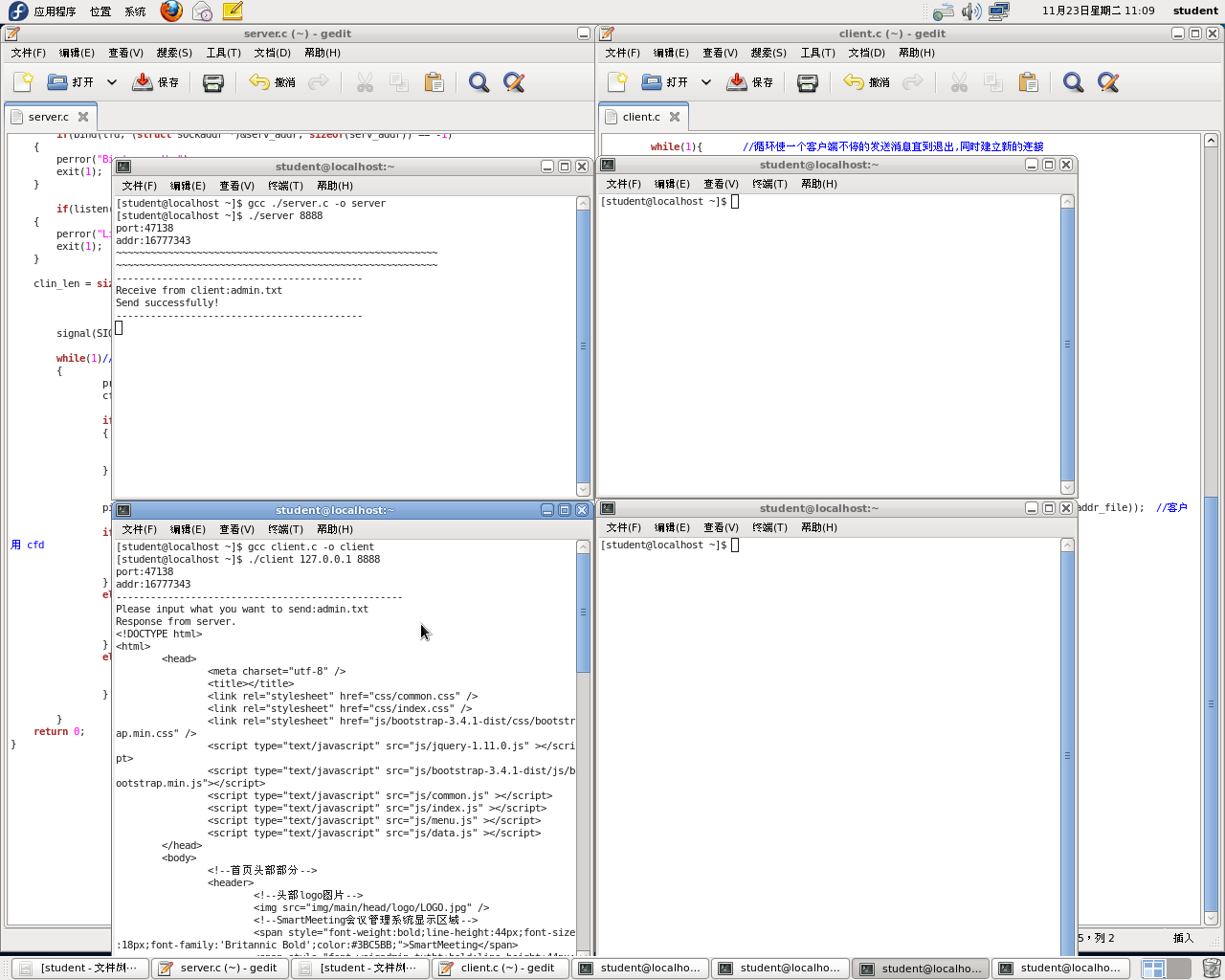This screenshot has width=1225, height=980.
Task: Close the client.c document tab
Action: [x=675, y=117]
